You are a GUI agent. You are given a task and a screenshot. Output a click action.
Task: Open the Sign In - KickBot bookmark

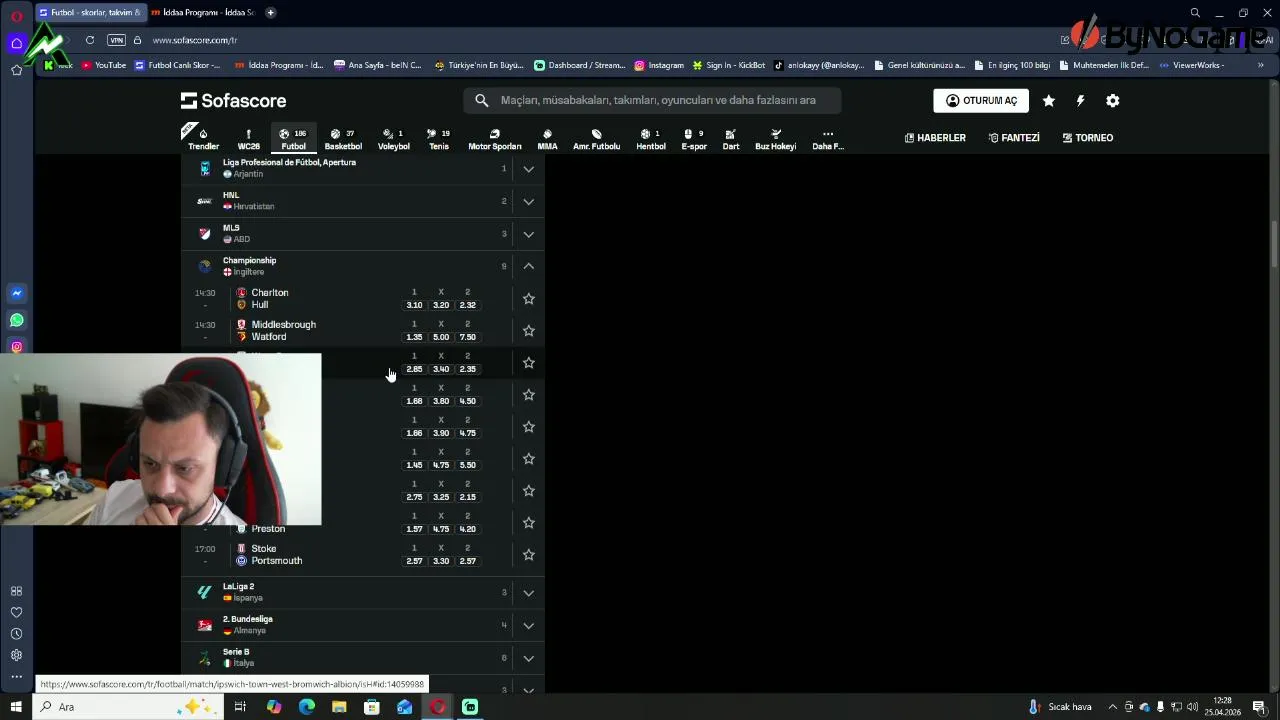pos(728,65)
